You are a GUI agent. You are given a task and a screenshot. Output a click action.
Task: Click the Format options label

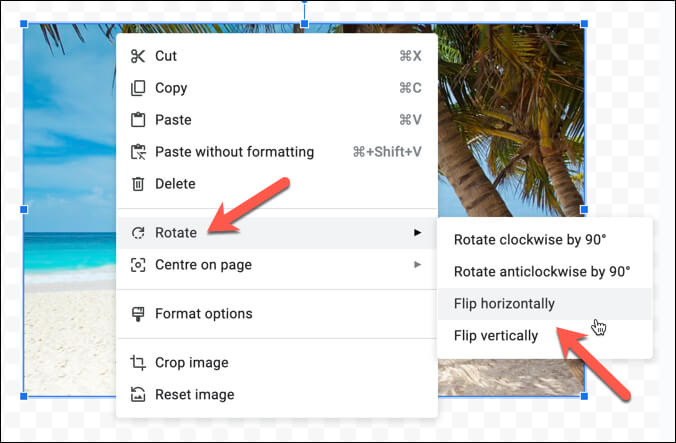203,314
